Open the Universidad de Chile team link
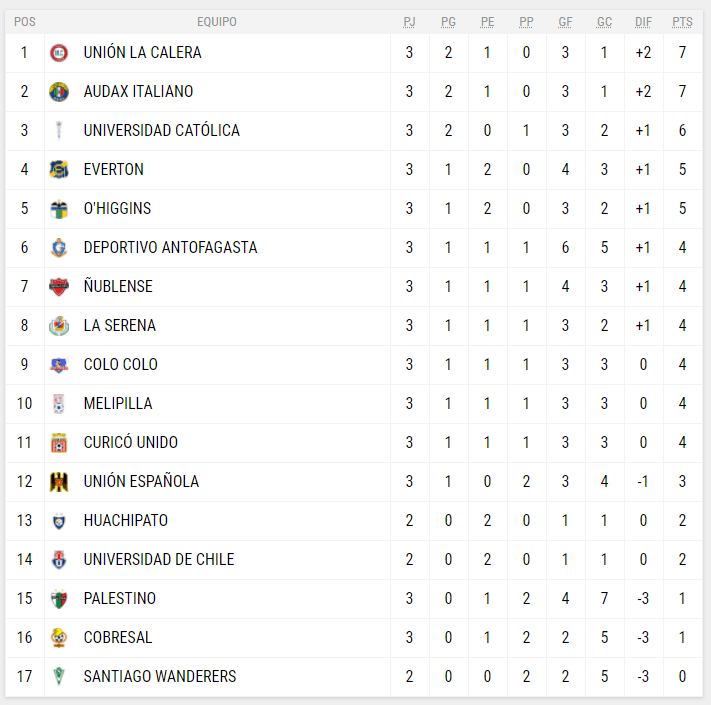711x705 pixels. [x=158, y=559]
